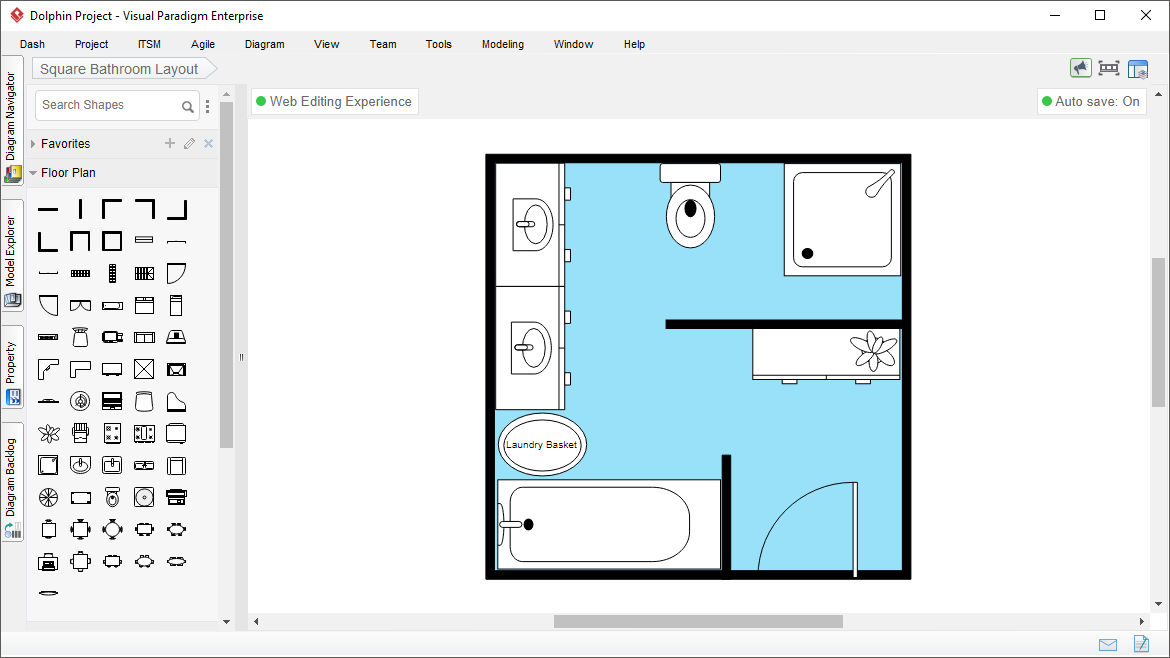Select the toilet shape on the canvas
The width and height of the screenshot is (1170, 658).
(690, 206)
